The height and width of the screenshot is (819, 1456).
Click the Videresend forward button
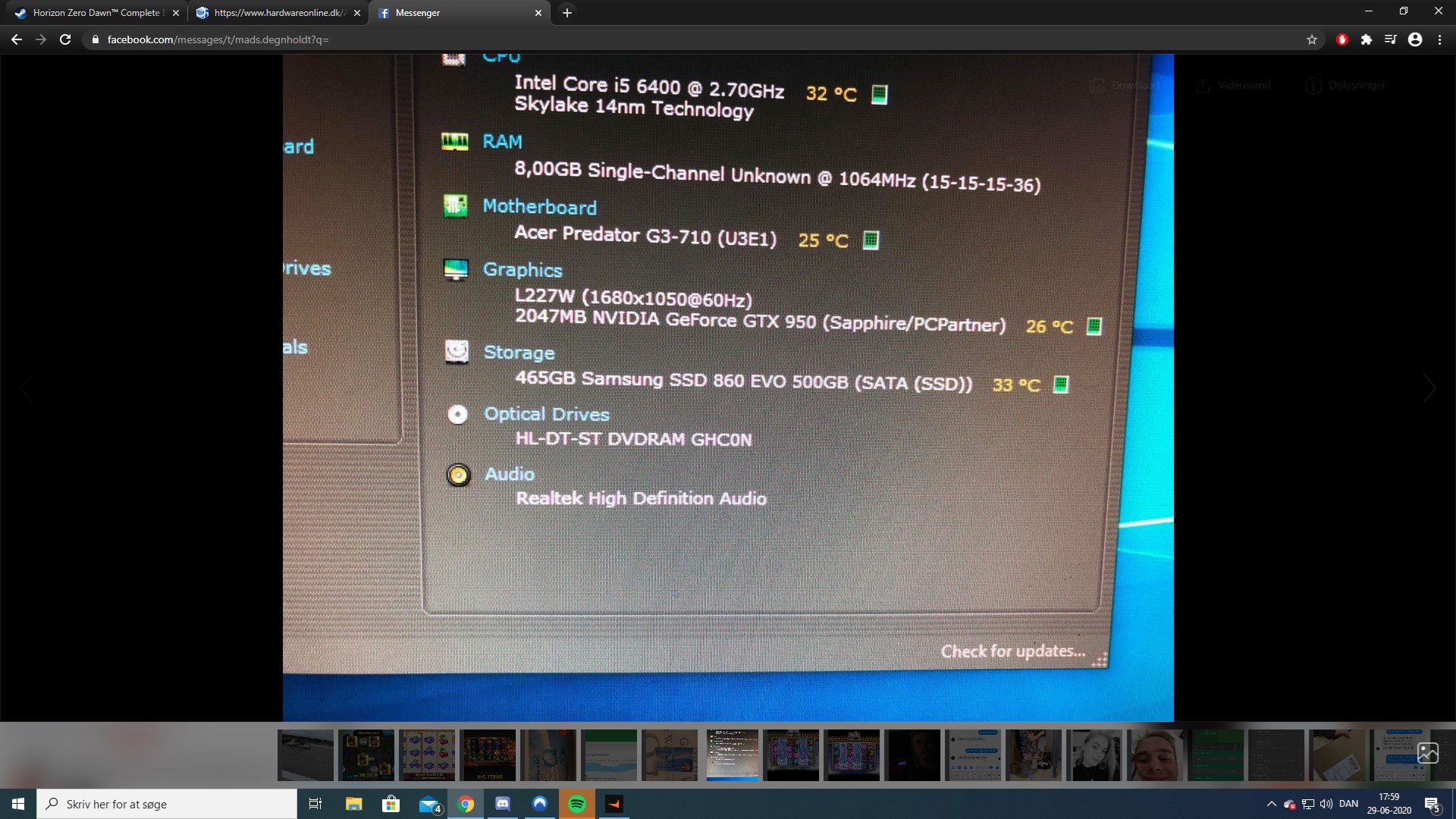(1233, 86)
